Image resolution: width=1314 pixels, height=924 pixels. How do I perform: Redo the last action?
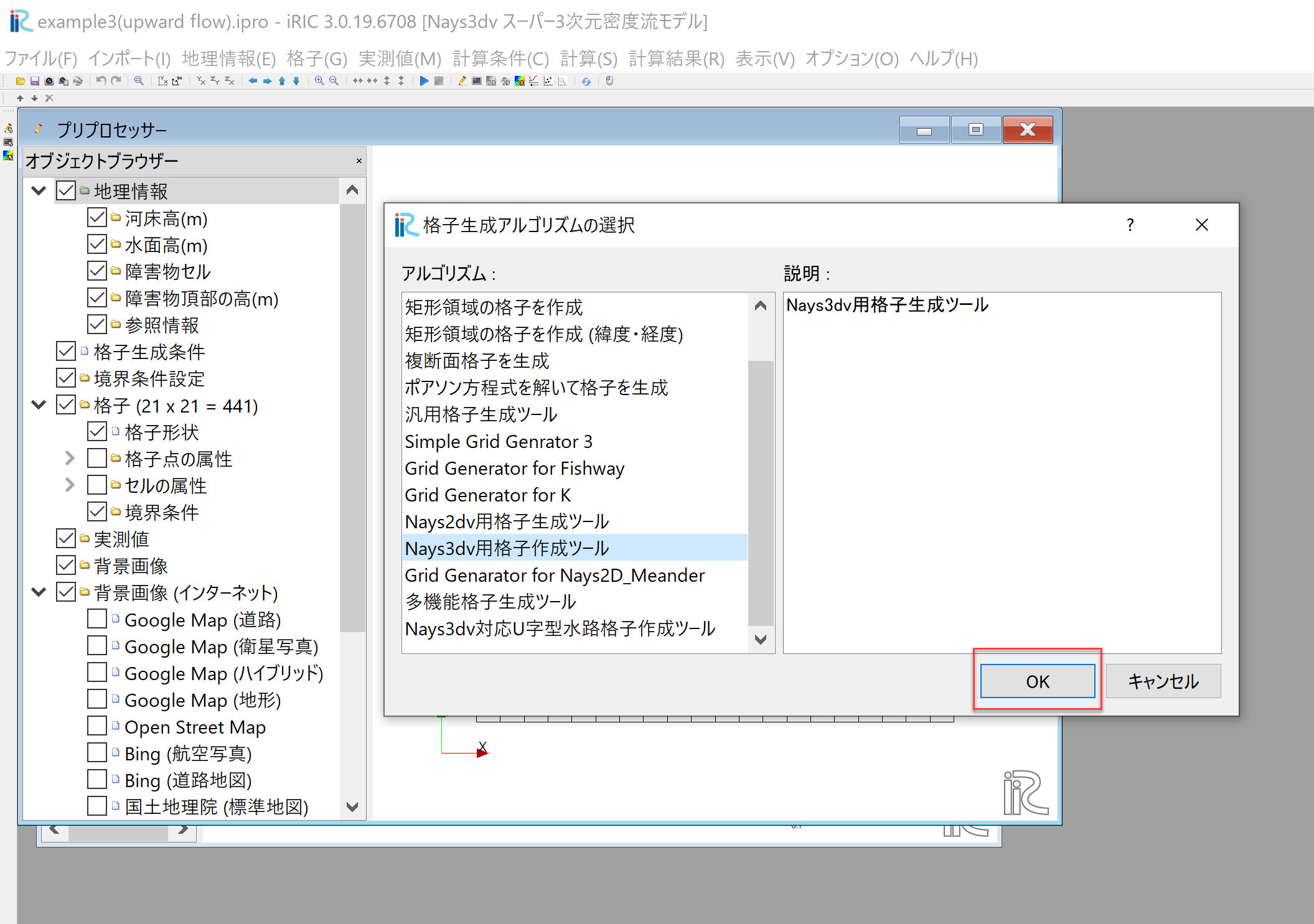pyautogui.click(x=116, y=81)
